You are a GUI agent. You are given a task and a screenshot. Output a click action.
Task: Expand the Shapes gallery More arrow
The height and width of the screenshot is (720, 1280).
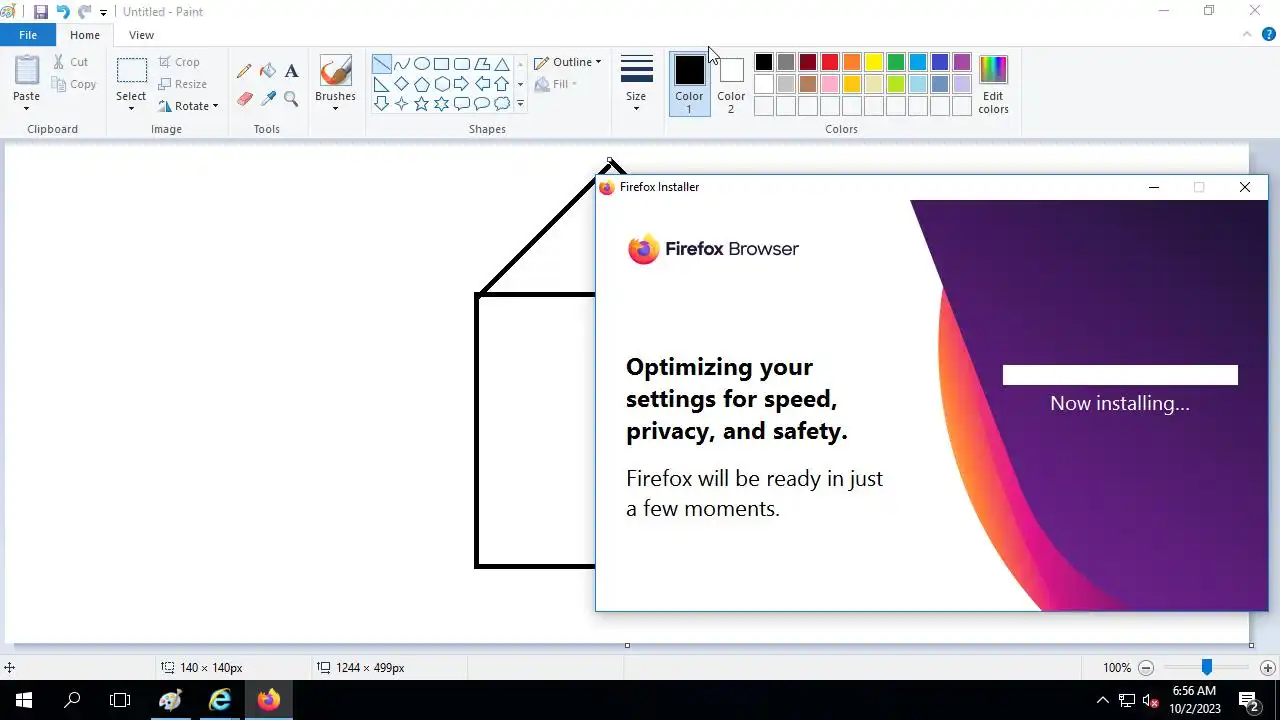(x=520, y=104)
